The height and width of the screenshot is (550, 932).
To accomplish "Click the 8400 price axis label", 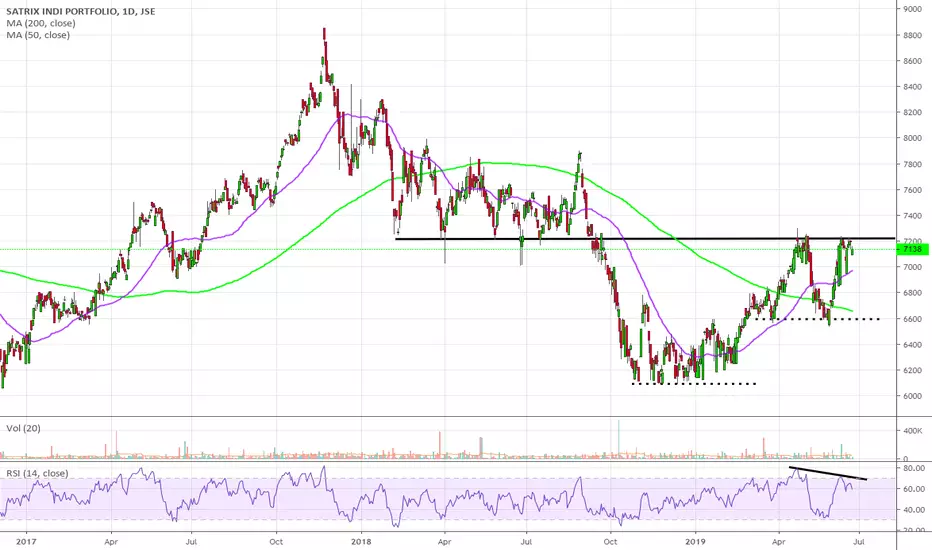I will point(912,87).
